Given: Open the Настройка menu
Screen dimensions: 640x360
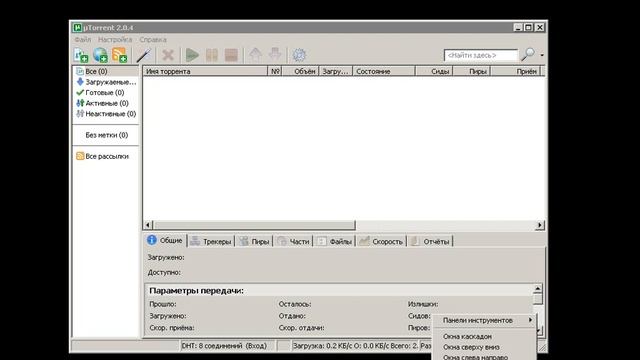Looking at the screenshot, I should point(115,40).
